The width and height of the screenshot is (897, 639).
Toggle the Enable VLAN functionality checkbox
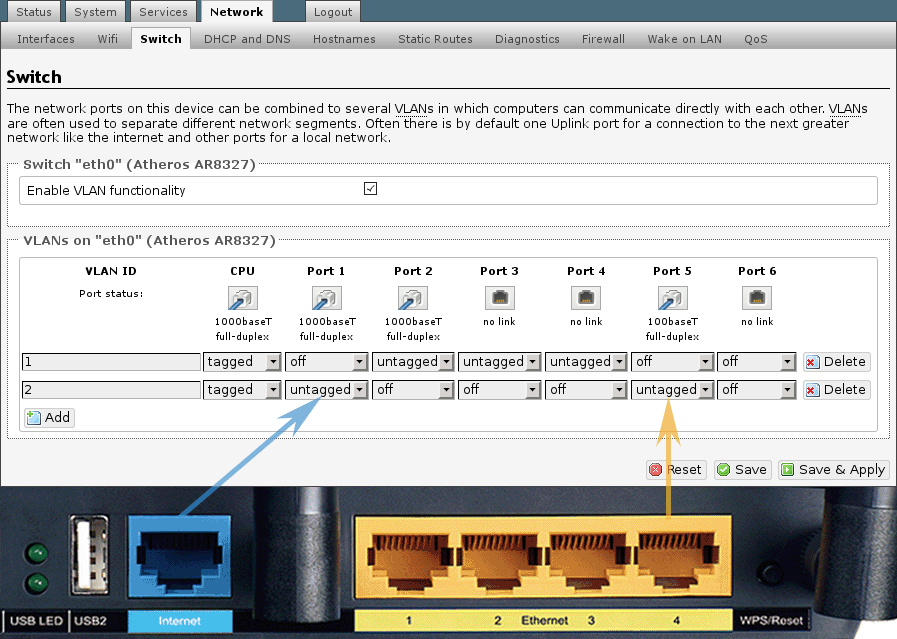click(371, 189)
